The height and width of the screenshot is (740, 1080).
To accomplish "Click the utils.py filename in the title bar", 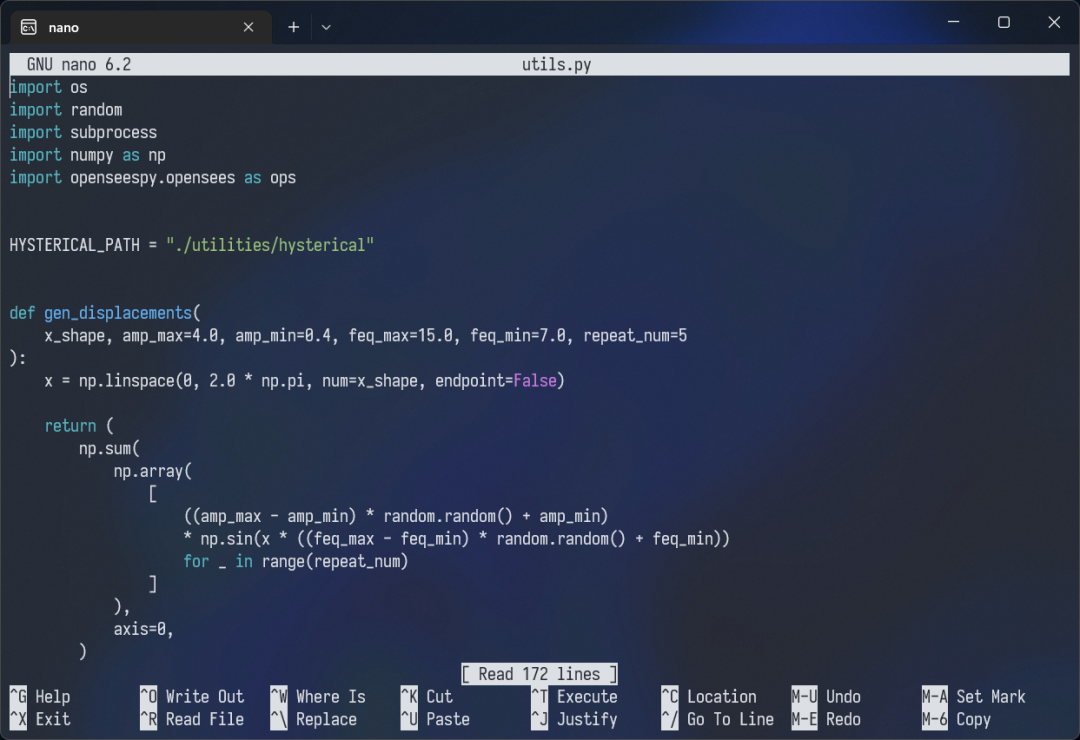I will tap(557, 65).
